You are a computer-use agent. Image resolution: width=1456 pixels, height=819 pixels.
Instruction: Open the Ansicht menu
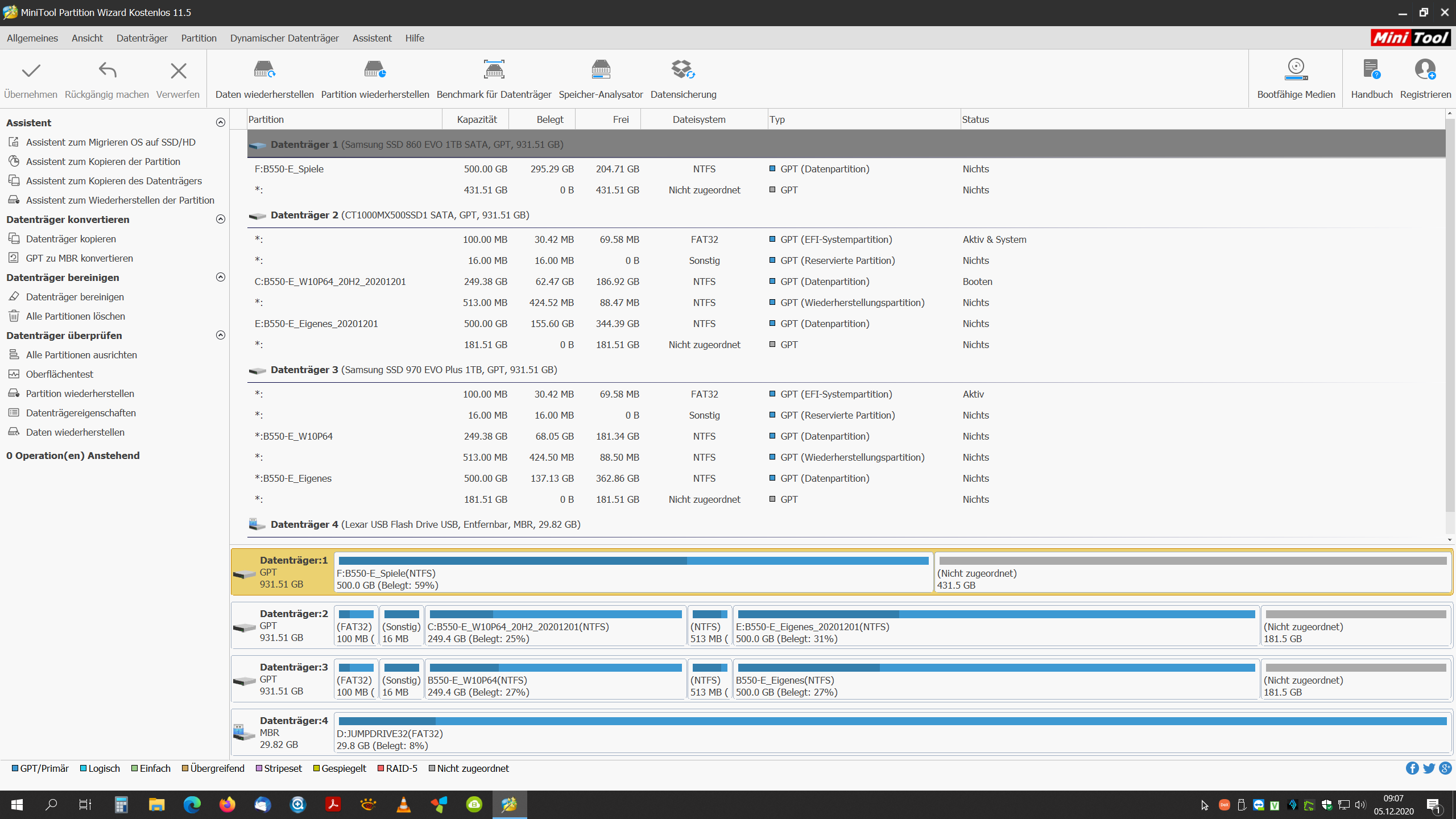tap(87, 38)
